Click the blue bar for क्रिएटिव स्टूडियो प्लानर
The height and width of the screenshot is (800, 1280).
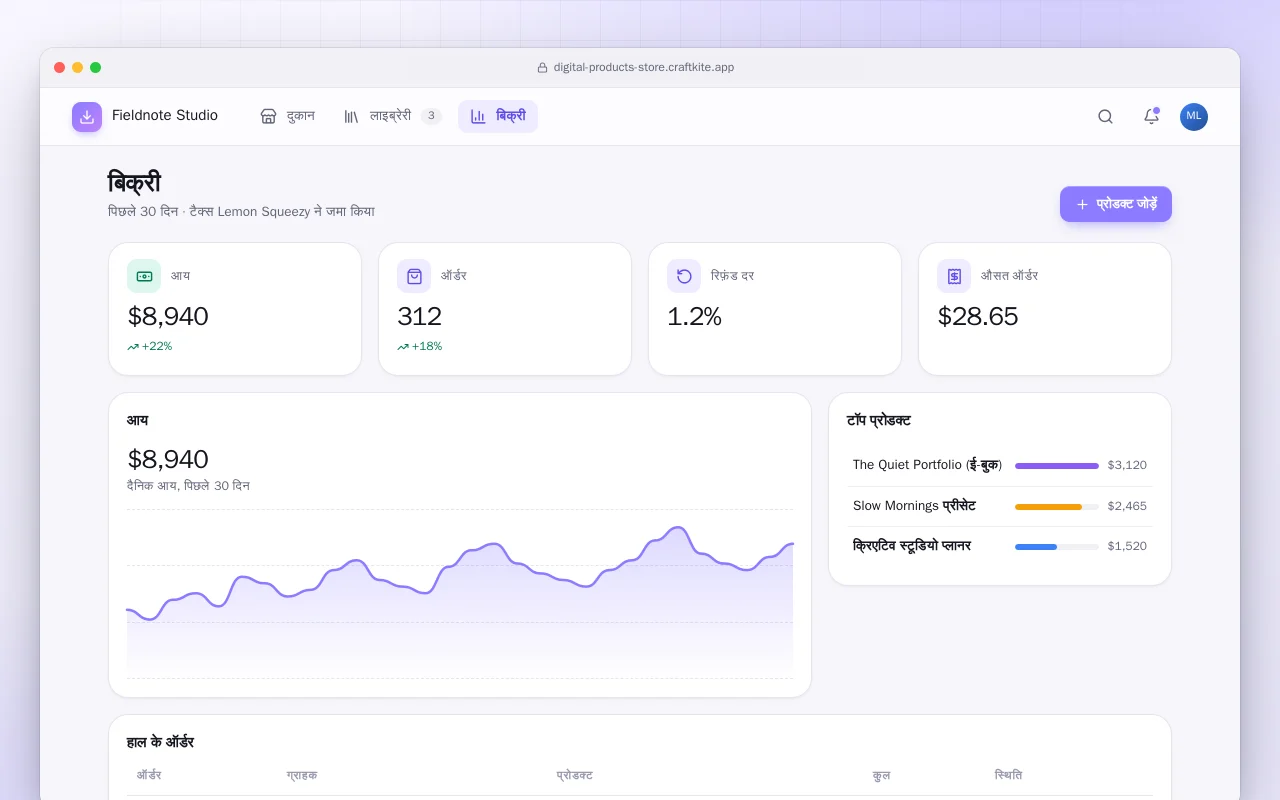click(1036, 546)
